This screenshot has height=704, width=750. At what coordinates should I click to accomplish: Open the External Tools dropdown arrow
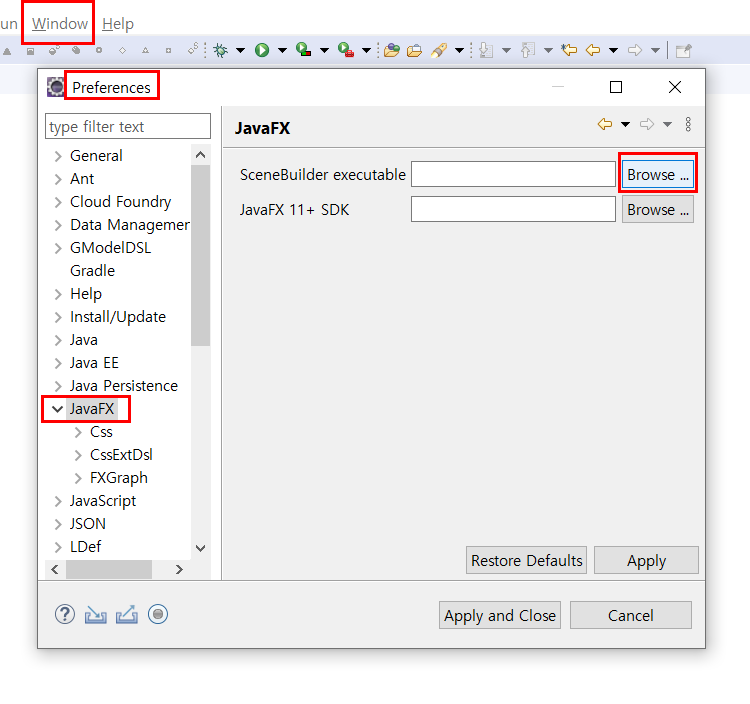click(x=366, y=50)
